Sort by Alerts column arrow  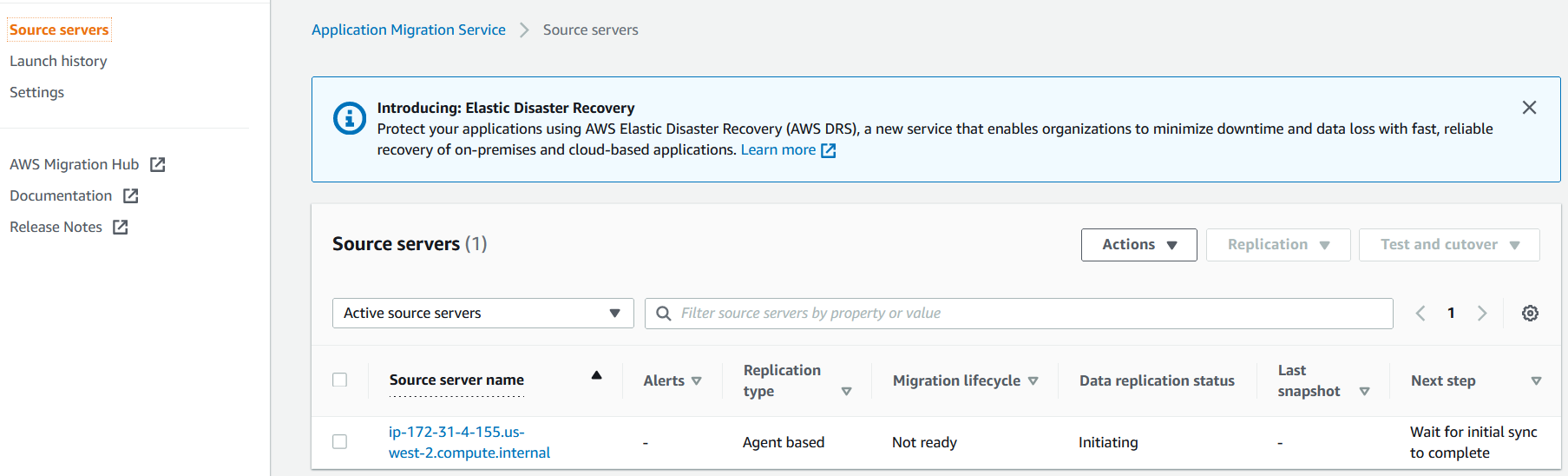[x=696, y=381]
